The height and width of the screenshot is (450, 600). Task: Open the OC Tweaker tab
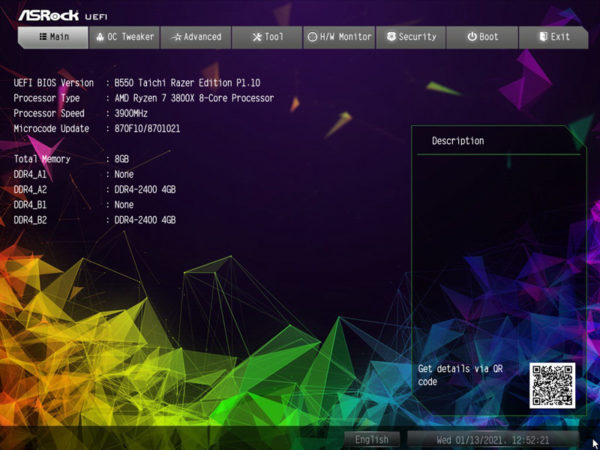(x=124, y=37)
